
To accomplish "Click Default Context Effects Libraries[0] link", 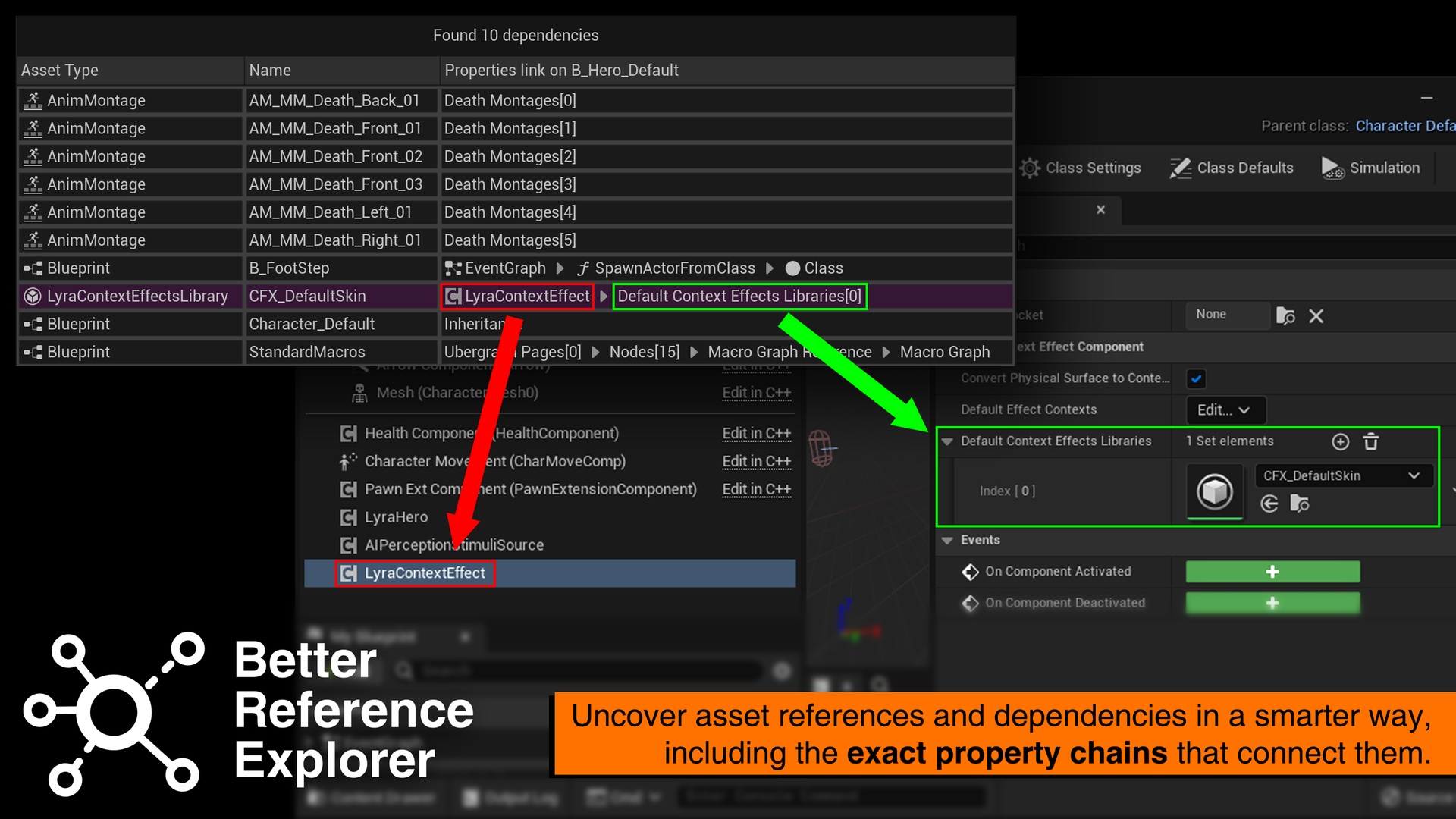I will point(739,297).
